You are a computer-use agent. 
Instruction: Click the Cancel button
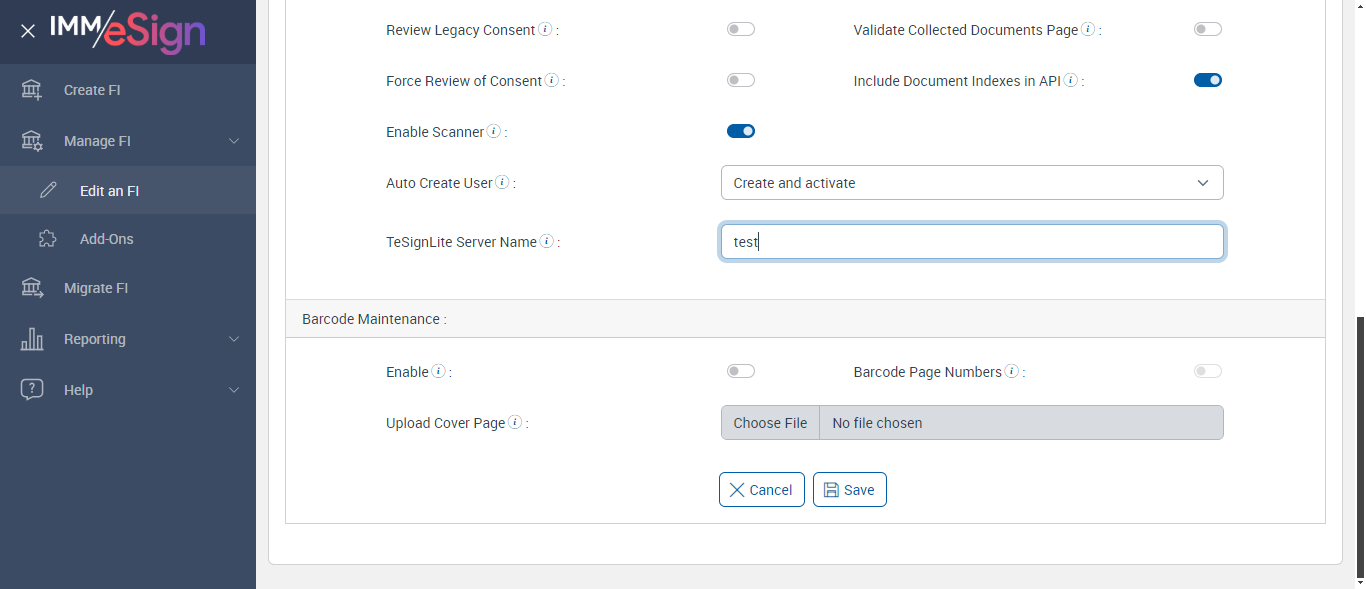pos(761,490)
